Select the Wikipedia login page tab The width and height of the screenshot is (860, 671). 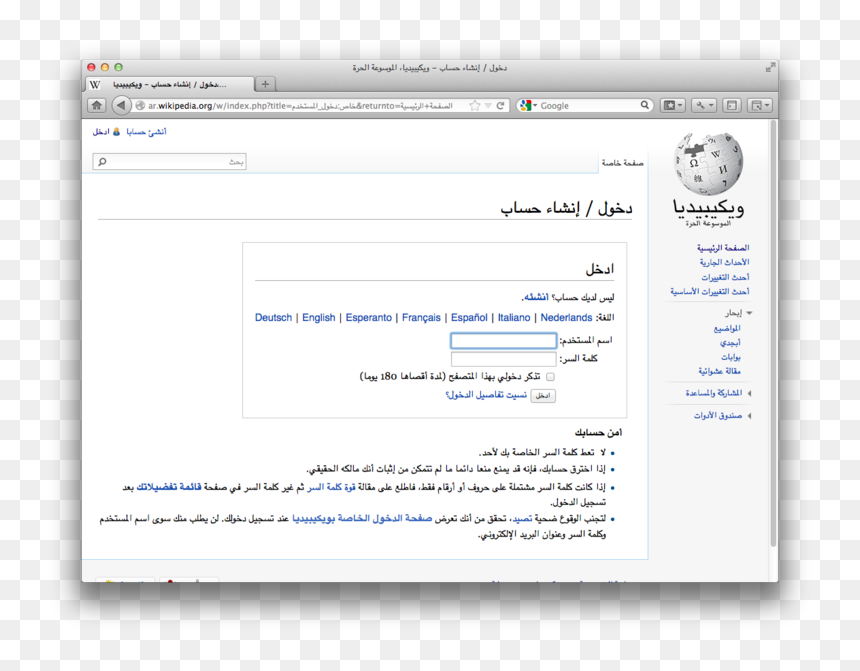pyautogui.click(x=170, y=84)
